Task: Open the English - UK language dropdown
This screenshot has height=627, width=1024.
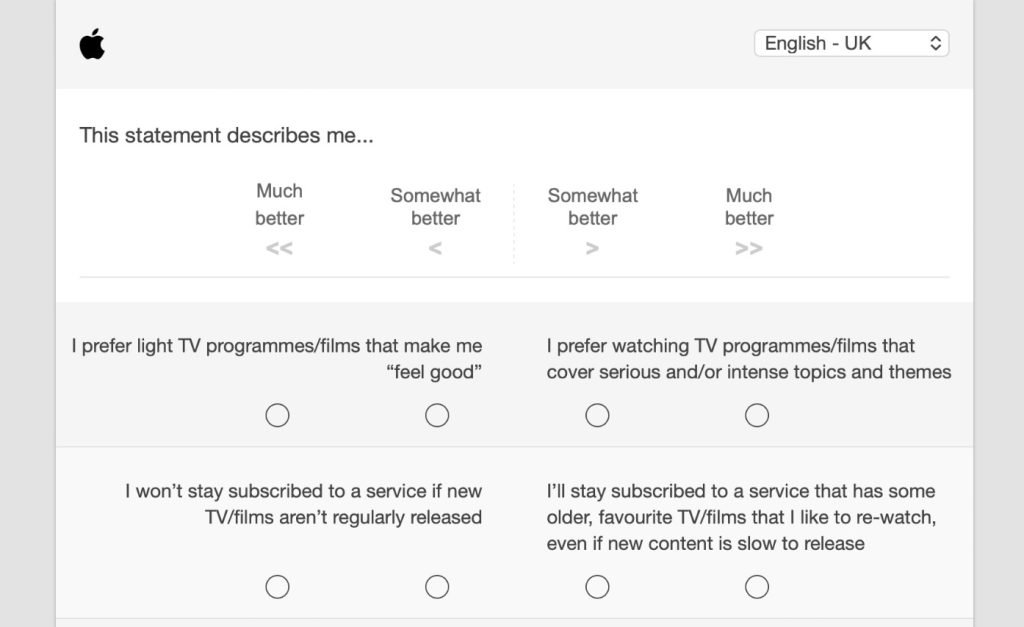Action: coord(851,43)
